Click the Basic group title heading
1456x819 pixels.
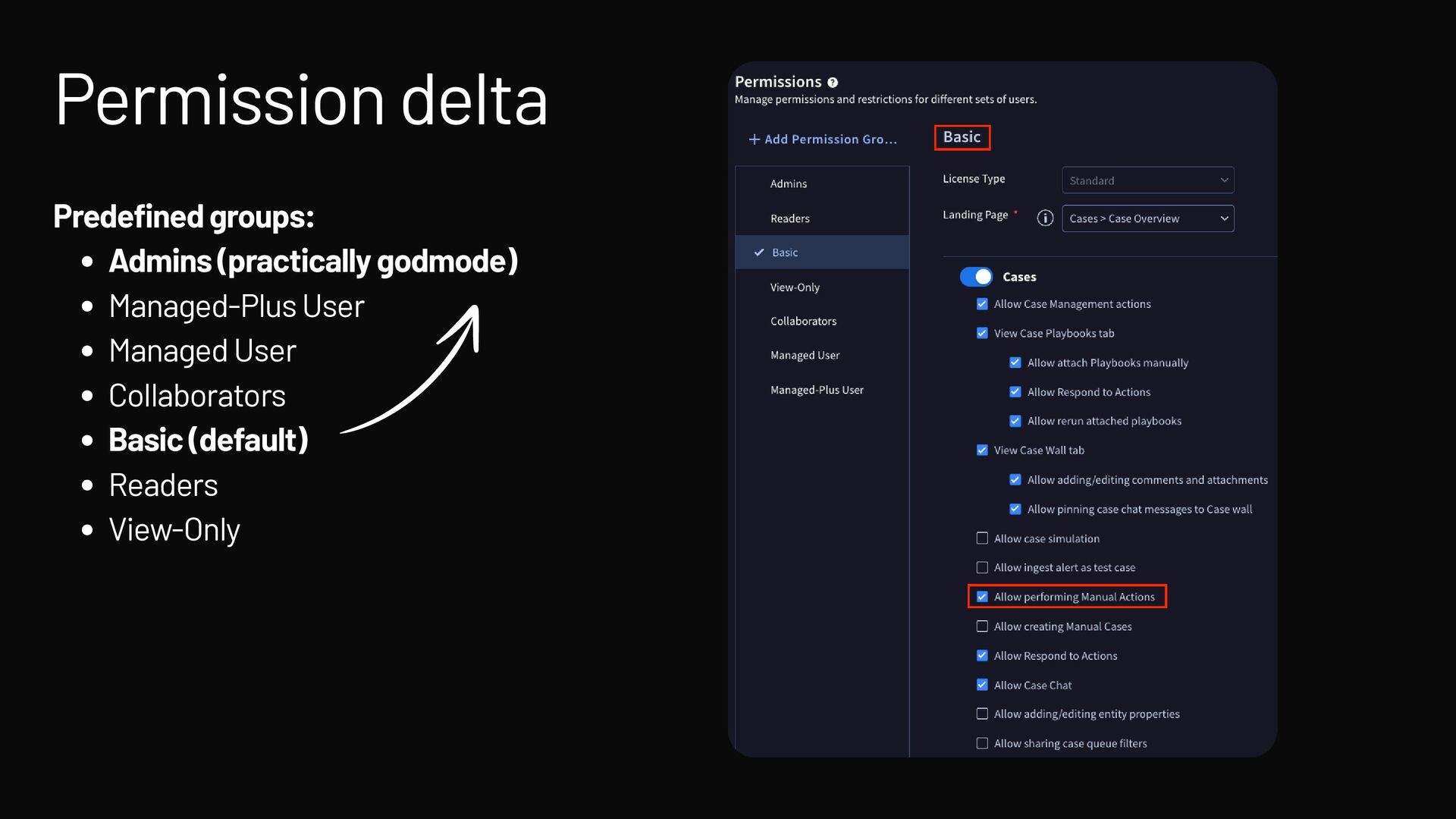962,137
